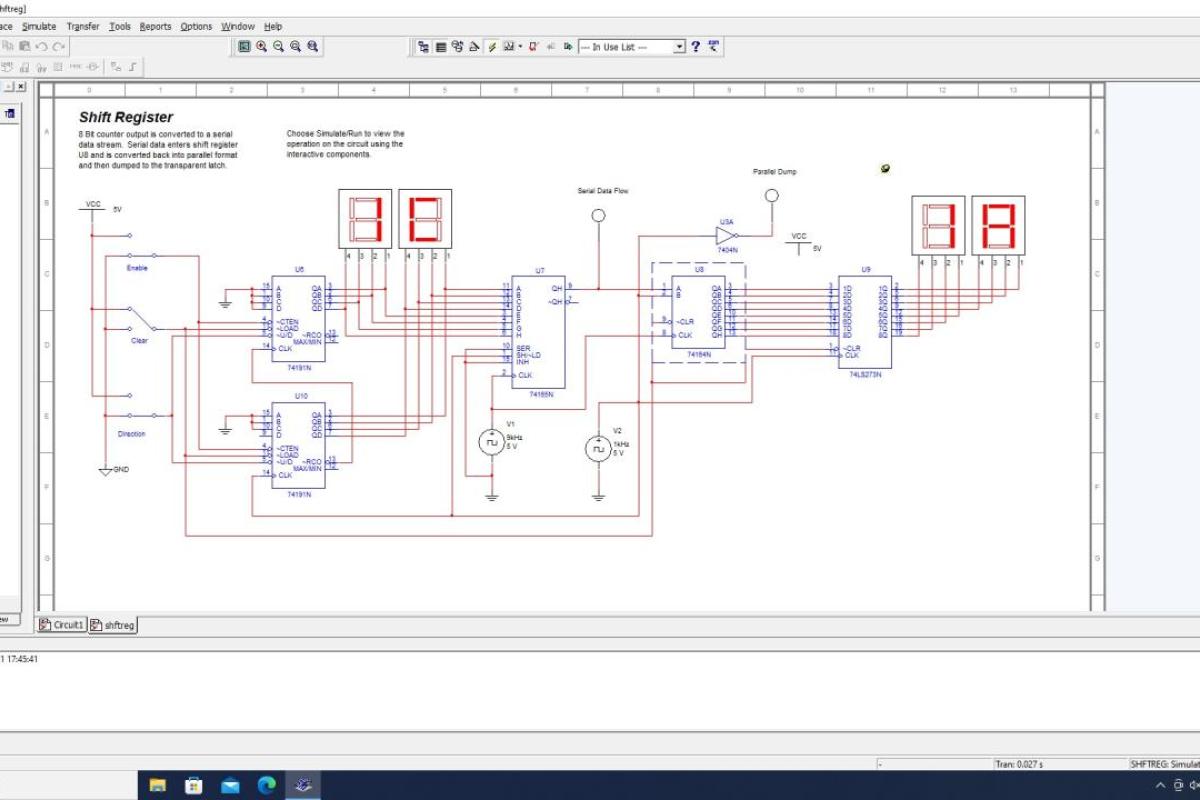
Task: Open the Grapher icon
Action: click(508, 46)
